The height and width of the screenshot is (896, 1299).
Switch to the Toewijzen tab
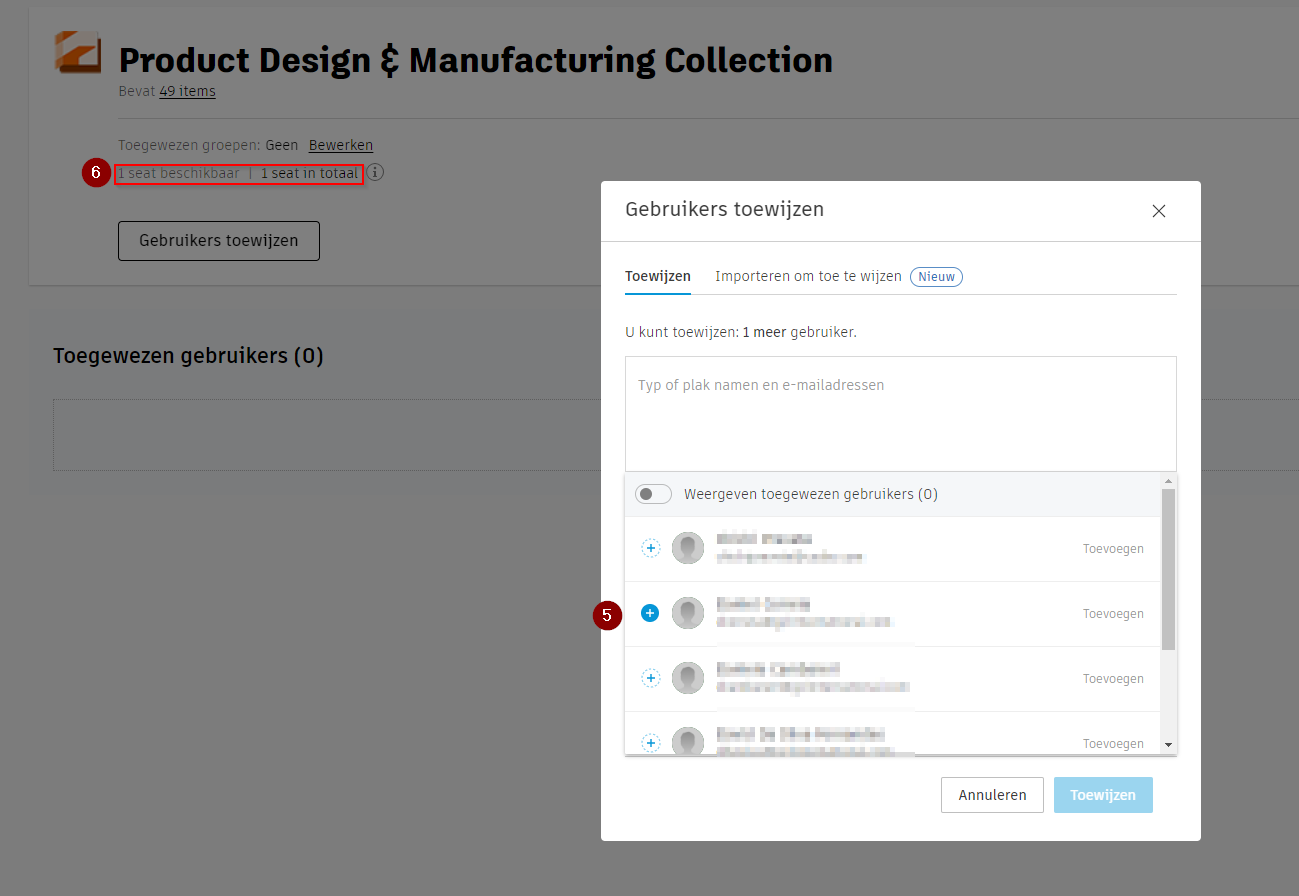point(658,276)
